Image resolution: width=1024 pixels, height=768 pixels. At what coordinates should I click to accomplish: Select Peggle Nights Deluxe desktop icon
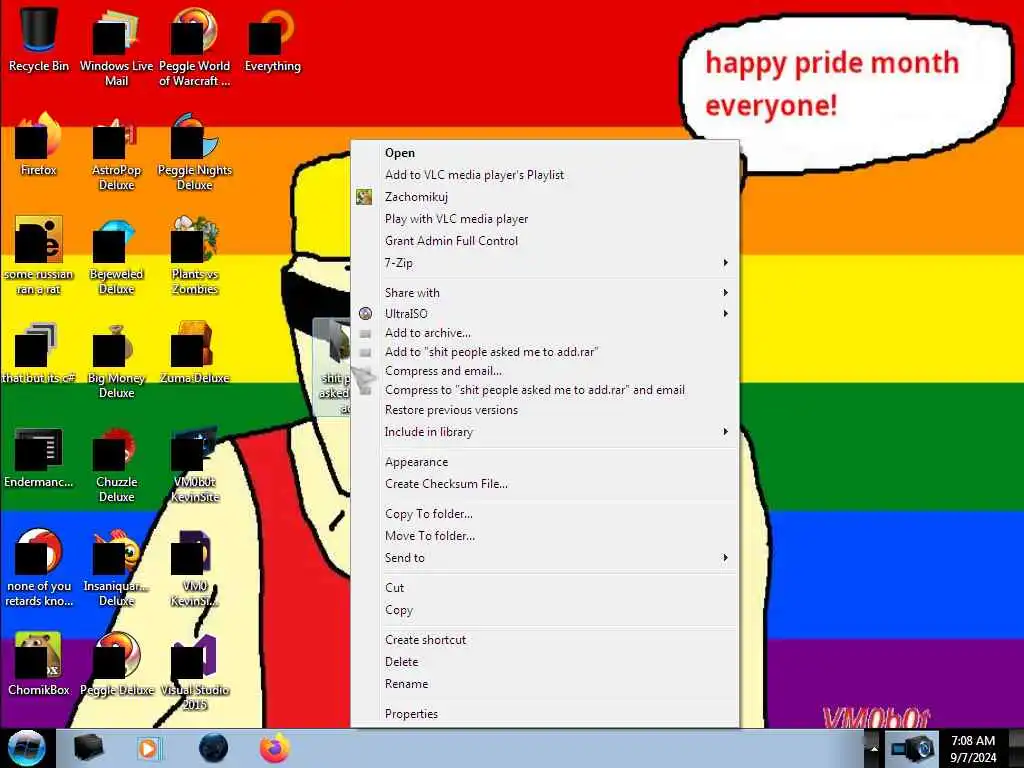coord(194,153)
